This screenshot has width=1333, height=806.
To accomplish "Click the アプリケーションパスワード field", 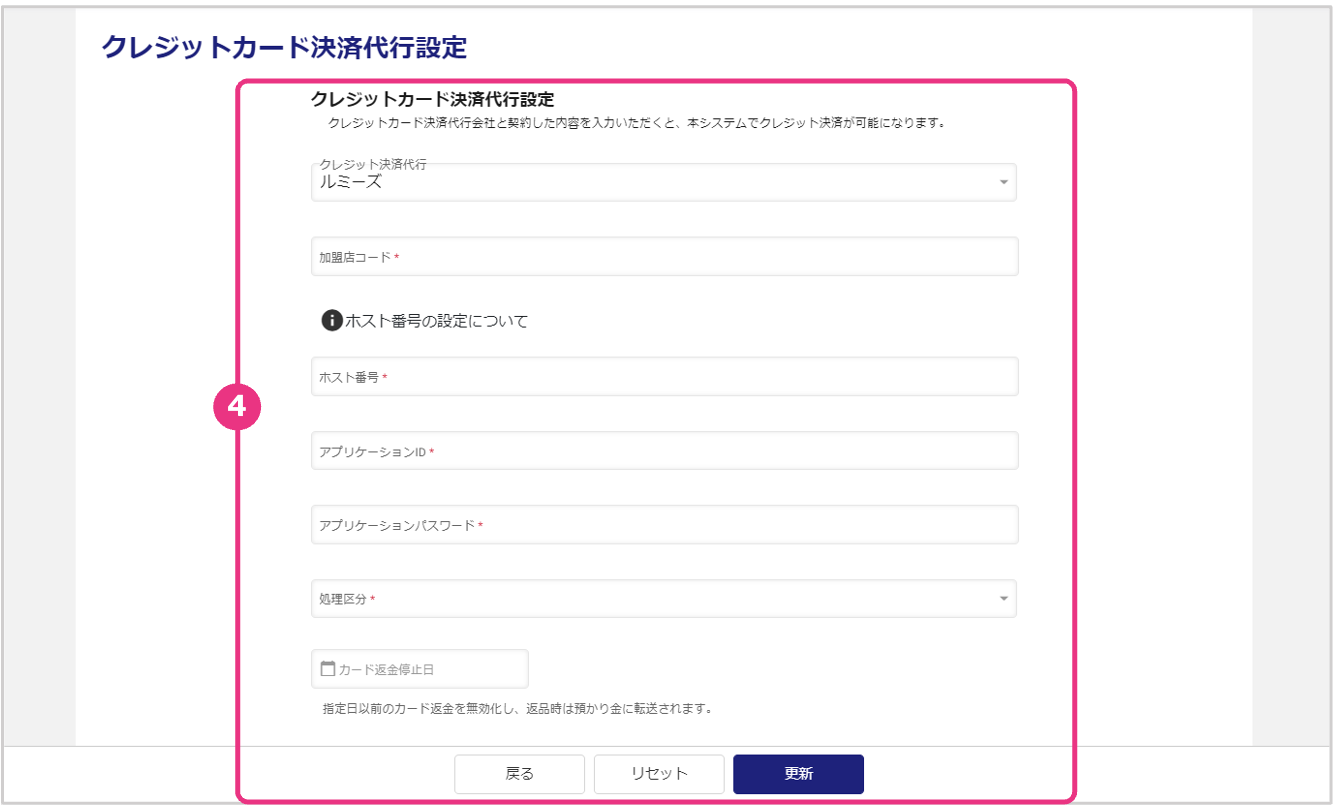I will pyautogui.click(x=664, y=525).
